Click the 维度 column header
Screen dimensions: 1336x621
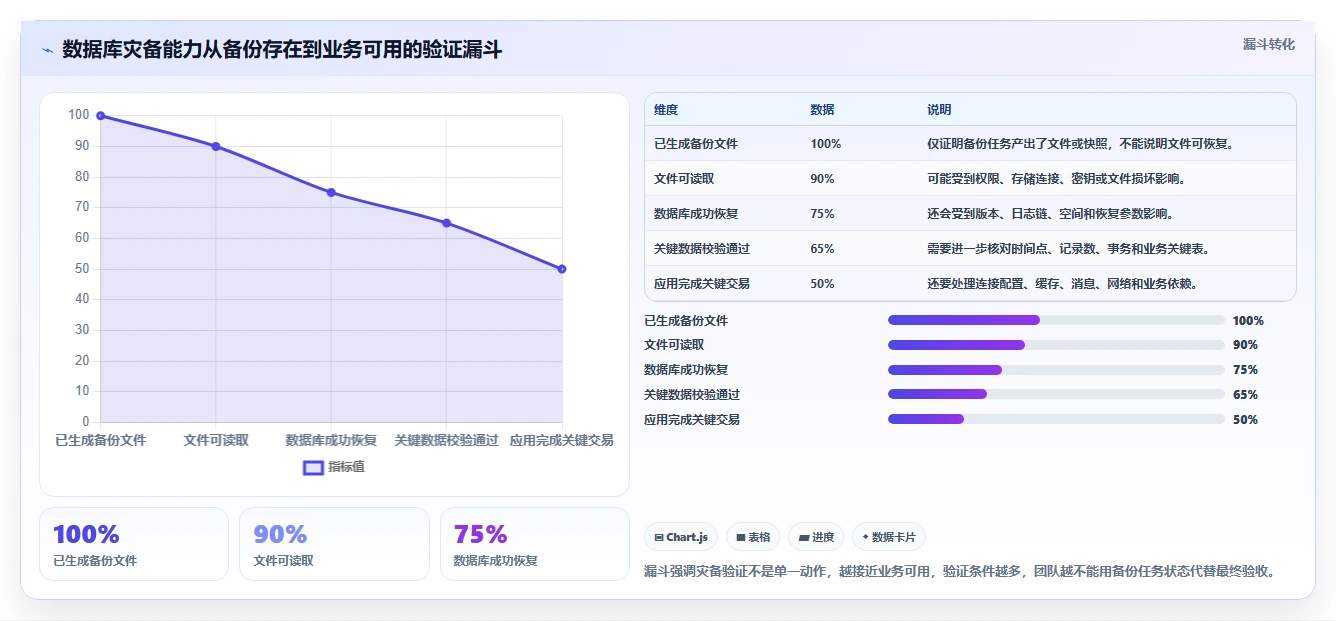point(666,110)
